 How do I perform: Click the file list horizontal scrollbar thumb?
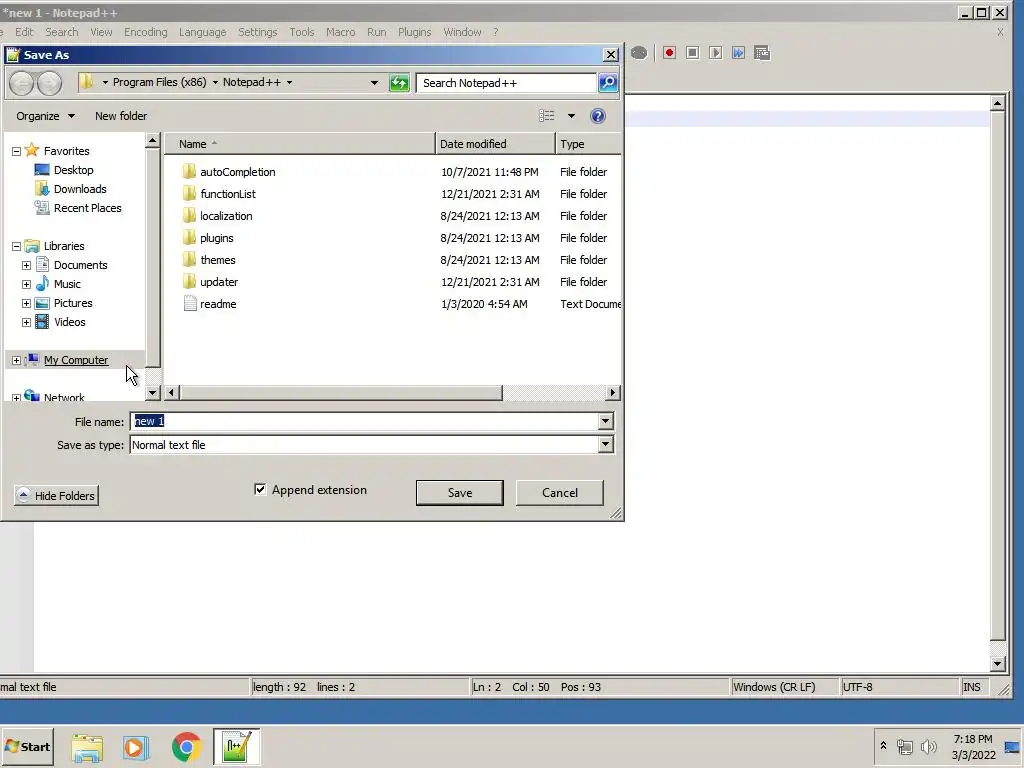click(x=341, y=392)
